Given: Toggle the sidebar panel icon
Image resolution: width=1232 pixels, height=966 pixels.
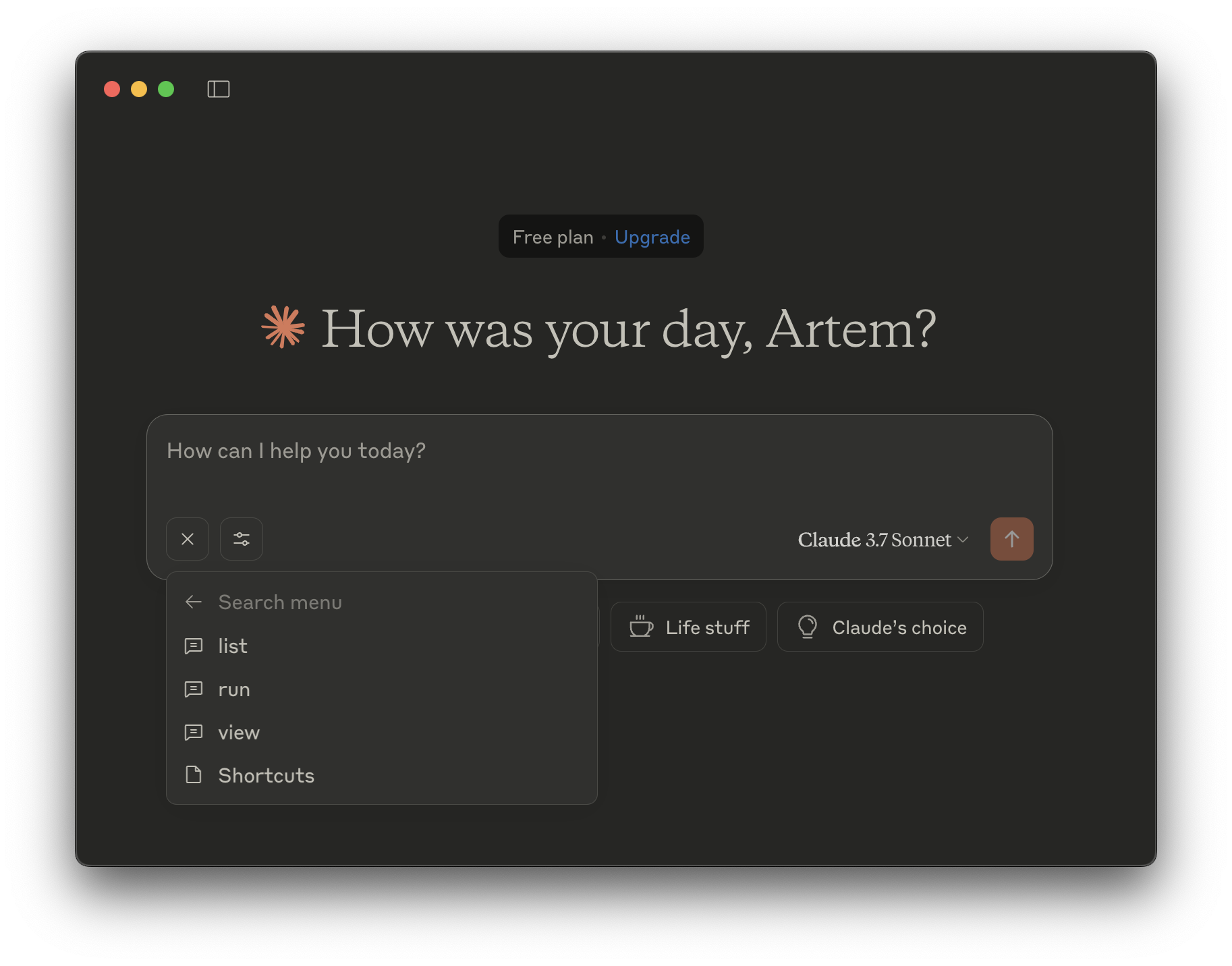Looking at the screenshot, I should [218, 89].
